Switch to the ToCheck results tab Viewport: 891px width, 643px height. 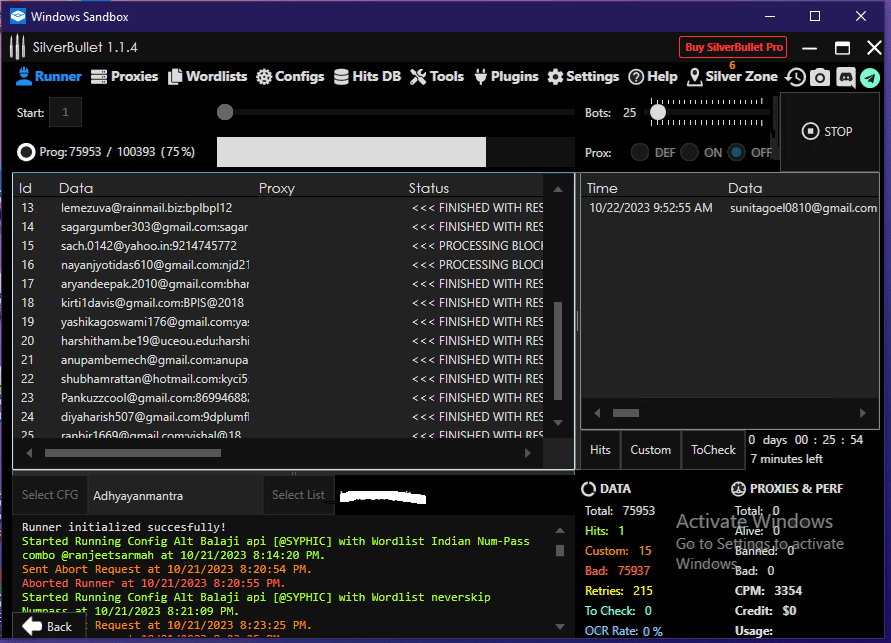coord(713,450)
